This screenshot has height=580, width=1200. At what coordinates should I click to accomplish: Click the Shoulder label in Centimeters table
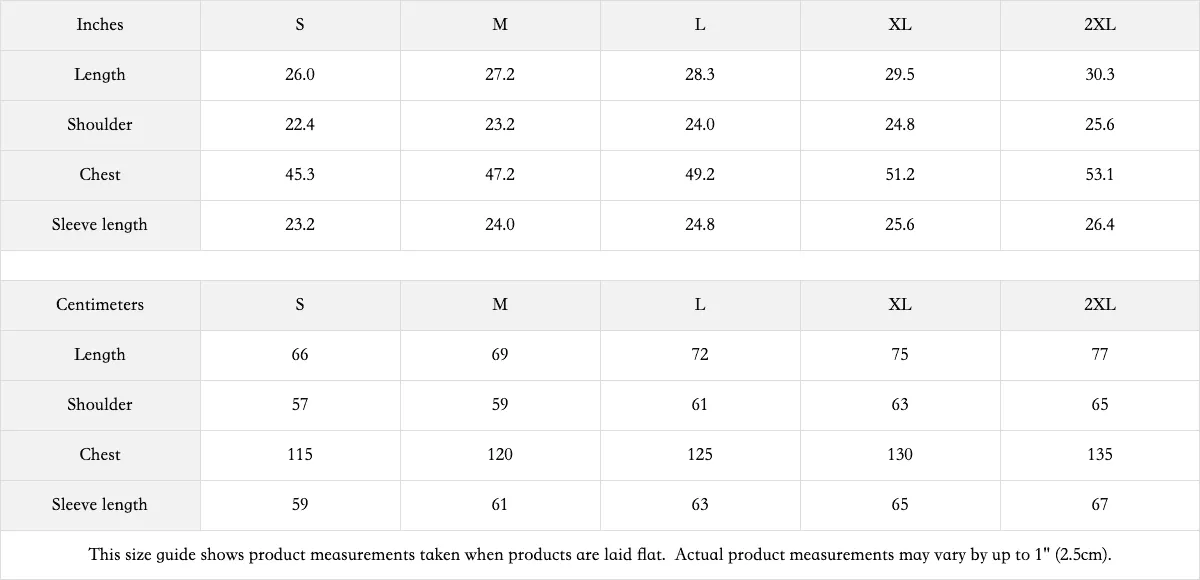pyautogui.click(x=100, y=405)
